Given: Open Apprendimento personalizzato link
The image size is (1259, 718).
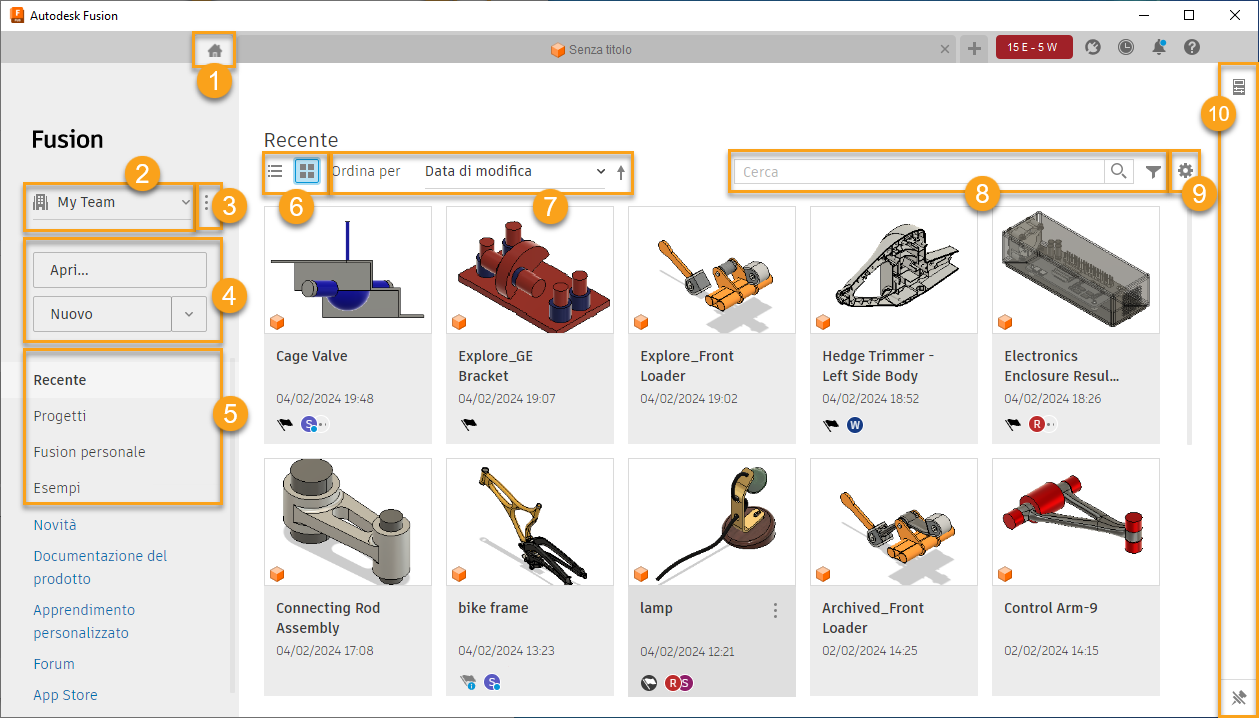Looking at the screenshot, I should click(x=84, y=621).
